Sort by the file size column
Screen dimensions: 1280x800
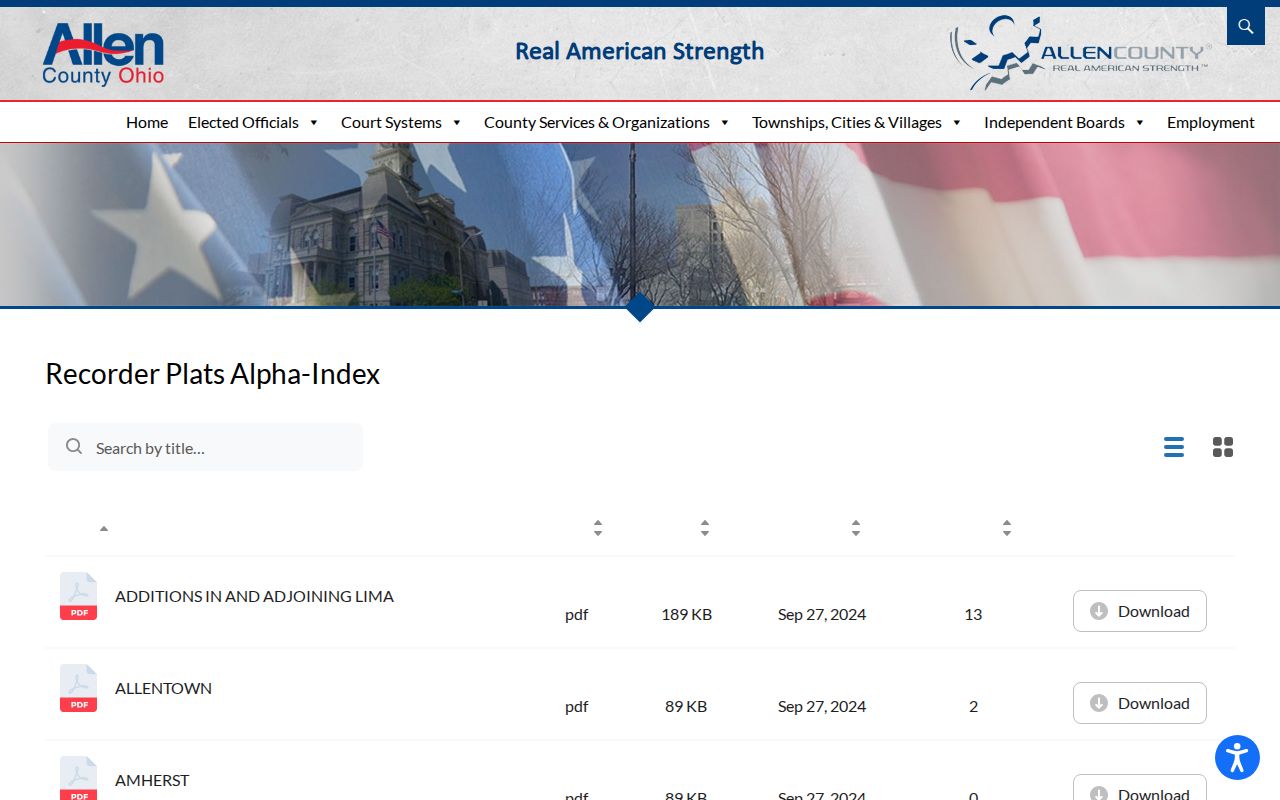coord(704,527)
